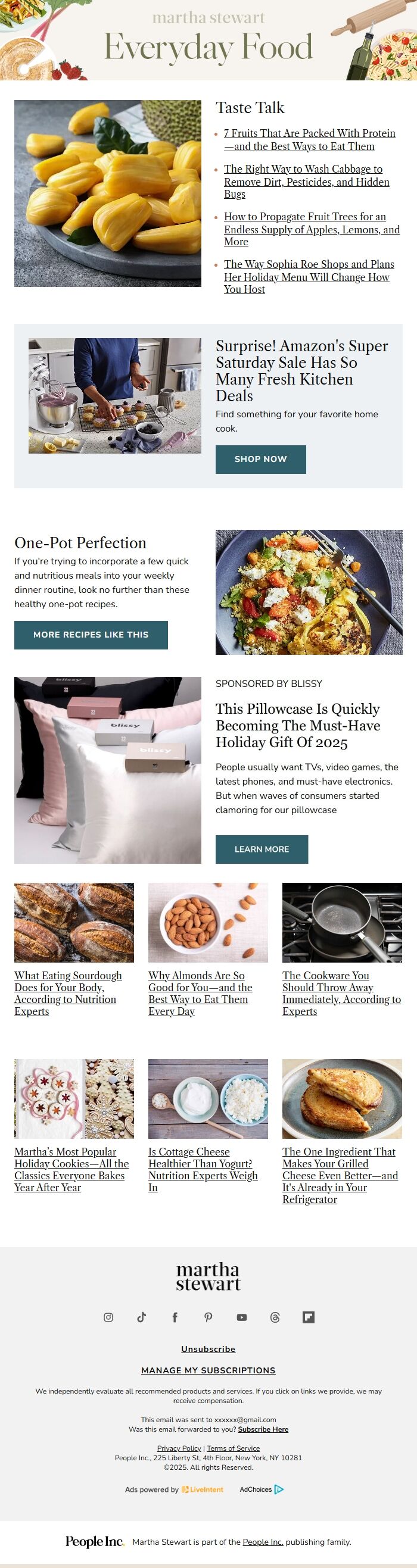Open the Instagram icon in footer
This screenshot has width=417, height=1568.
tap(108, 1317)
